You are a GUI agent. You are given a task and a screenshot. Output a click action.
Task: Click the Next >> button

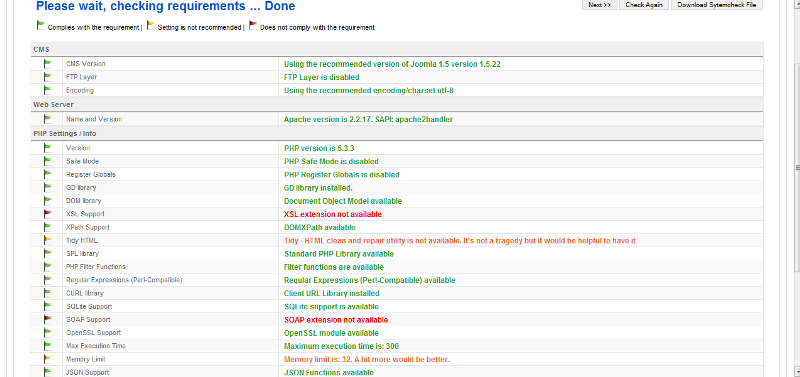[599, 5]
